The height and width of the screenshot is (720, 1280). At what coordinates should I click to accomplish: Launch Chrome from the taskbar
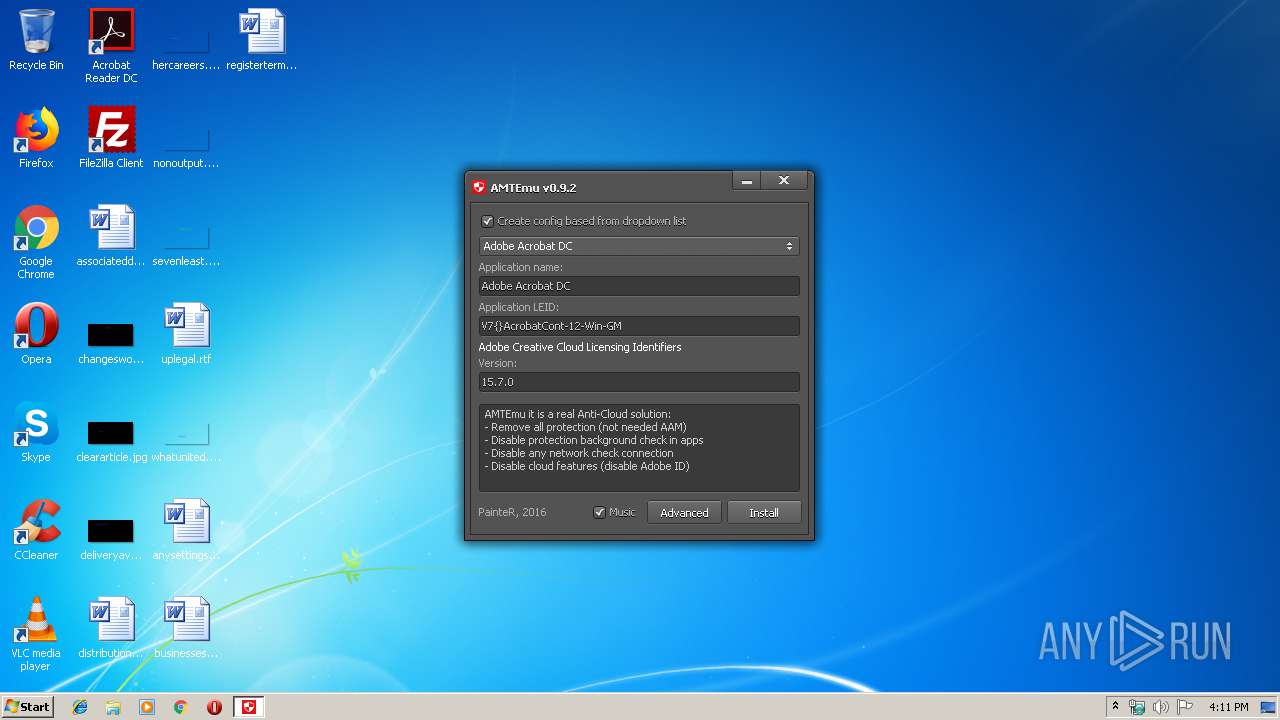click(x=181, y=707)
